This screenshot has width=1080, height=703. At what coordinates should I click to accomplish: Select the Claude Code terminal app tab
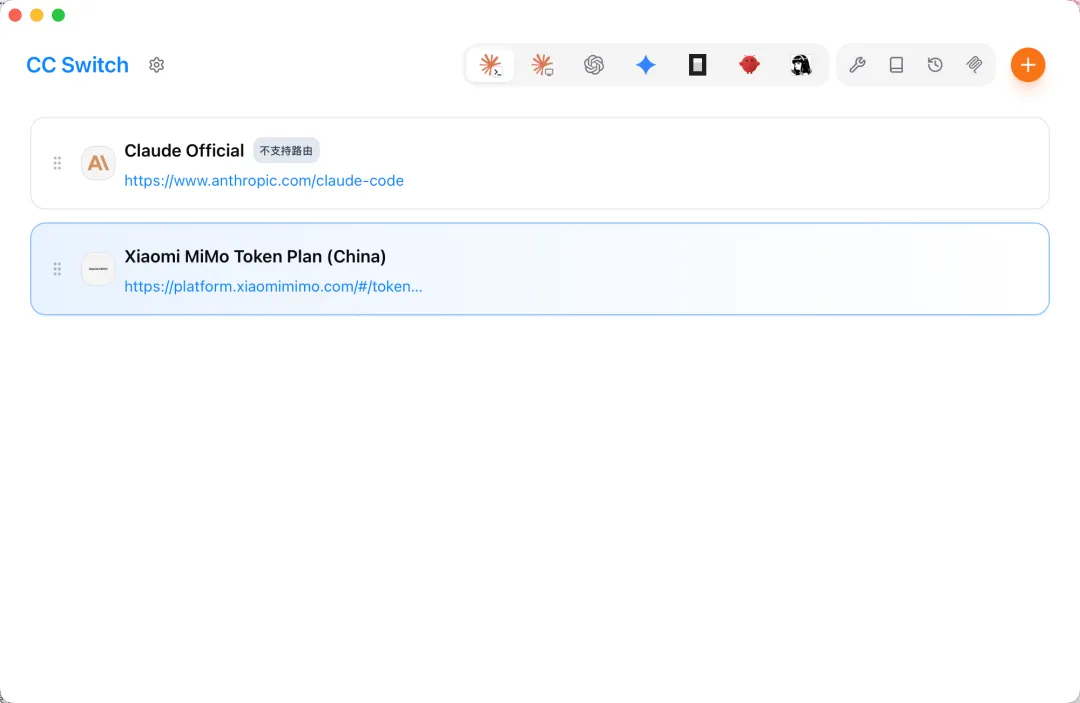click(x=490, y=65)
